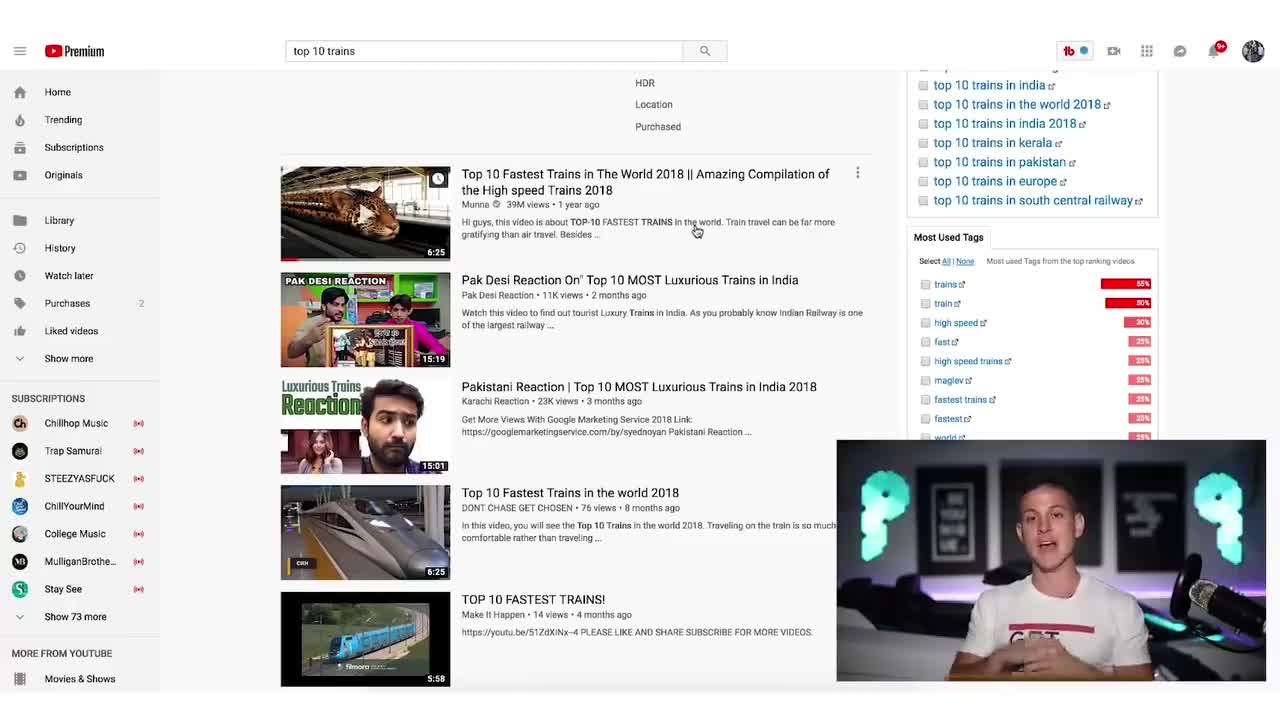Click the YouTube Premium logo
The height and width of the screenshot is (720, 1280).
pyautogui.click(x=74, y=51)
